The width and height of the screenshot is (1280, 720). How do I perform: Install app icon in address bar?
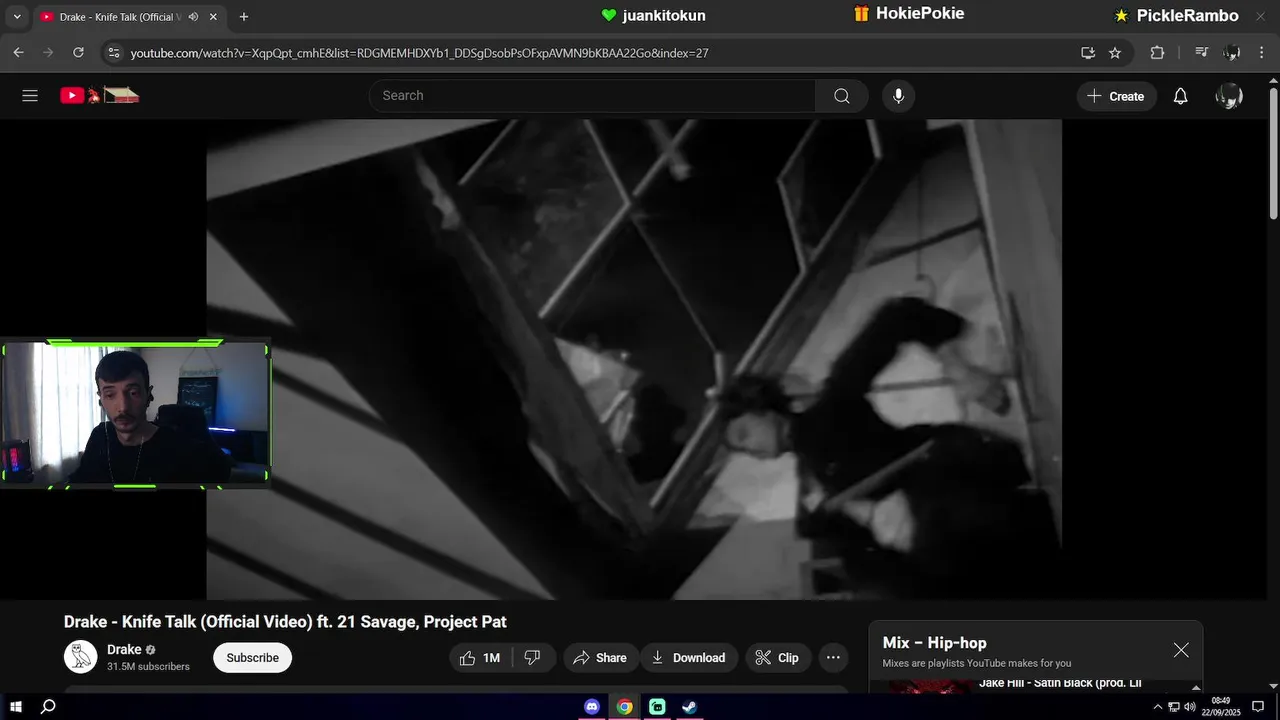(x=1088, y=53)
